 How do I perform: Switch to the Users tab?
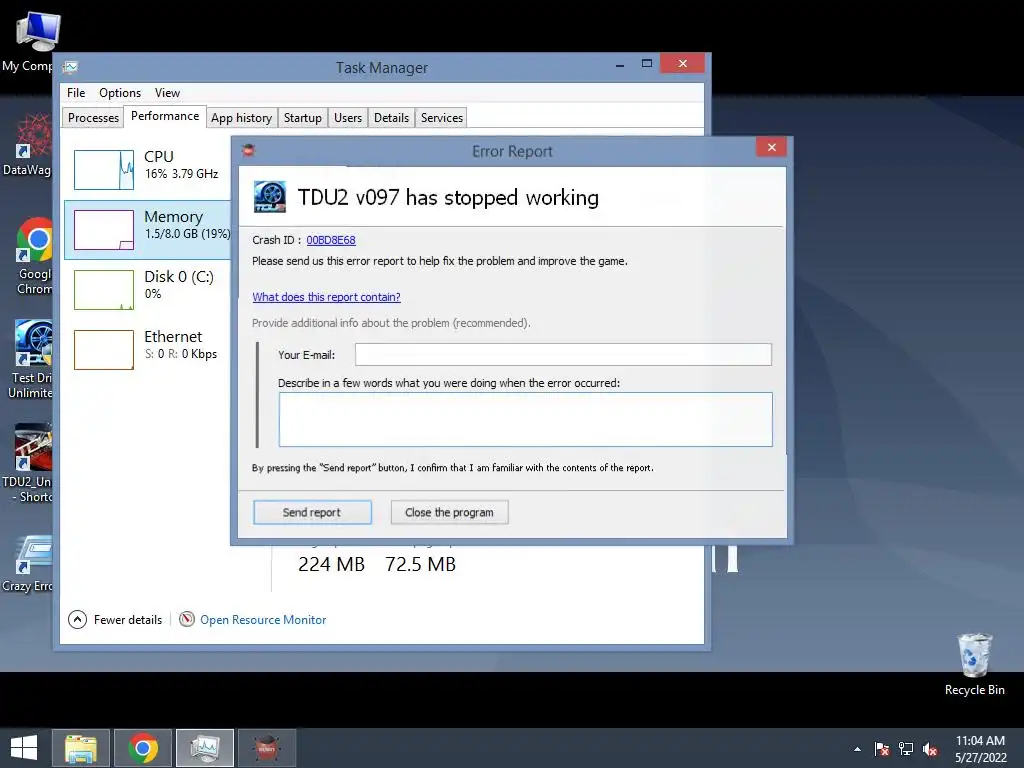(x=348, y=118)
